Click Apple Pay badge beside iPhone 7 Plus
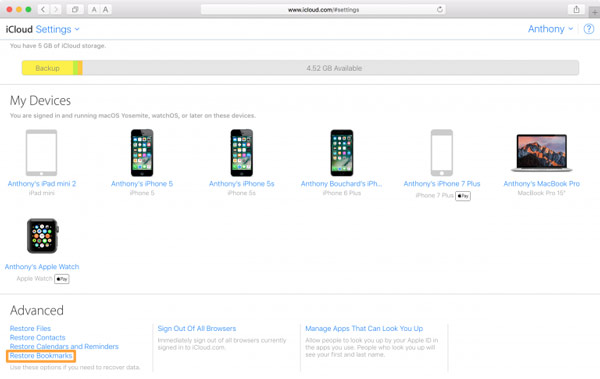The height and width of the screenshot is (379, 600). [x=463, y=196]
